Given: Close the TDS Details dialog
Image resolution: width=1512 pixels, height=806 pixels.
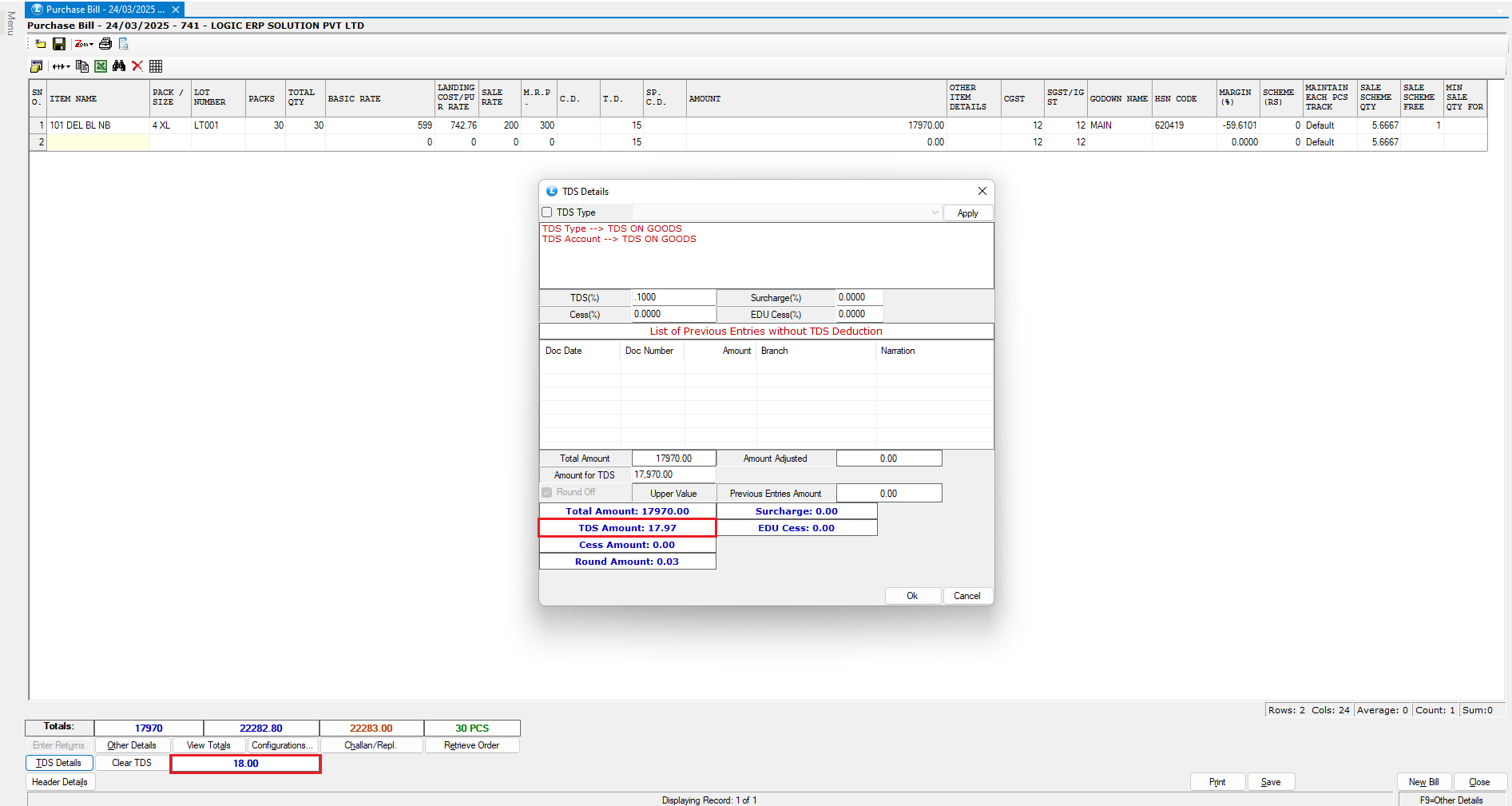Looking at the screenshot, I should 982,191.
